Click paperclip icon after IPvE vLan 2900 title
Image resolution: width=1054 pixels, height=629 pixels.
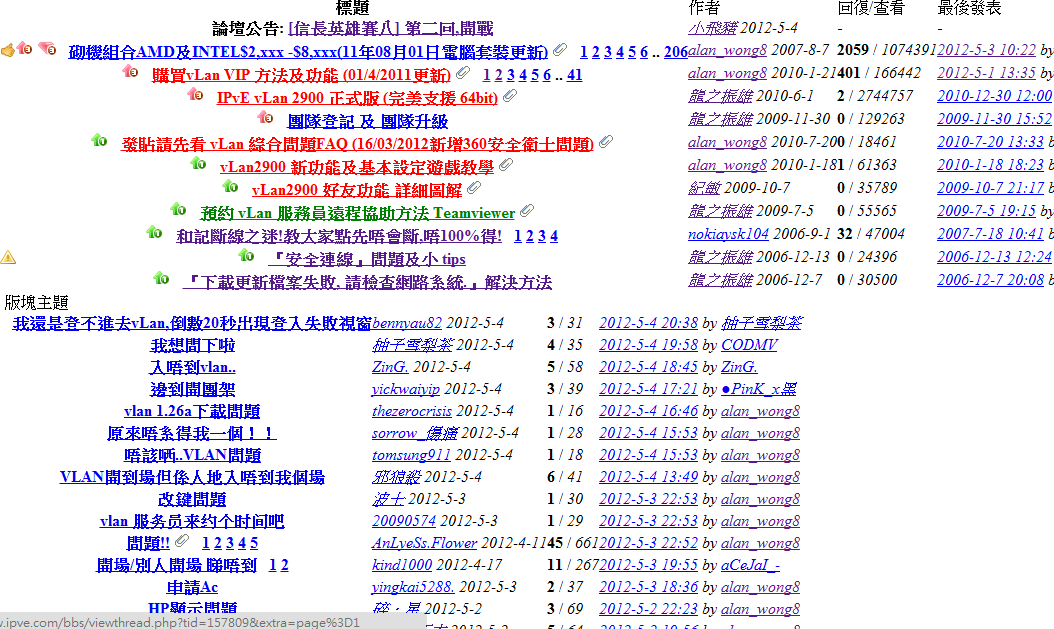coord(510,95)
